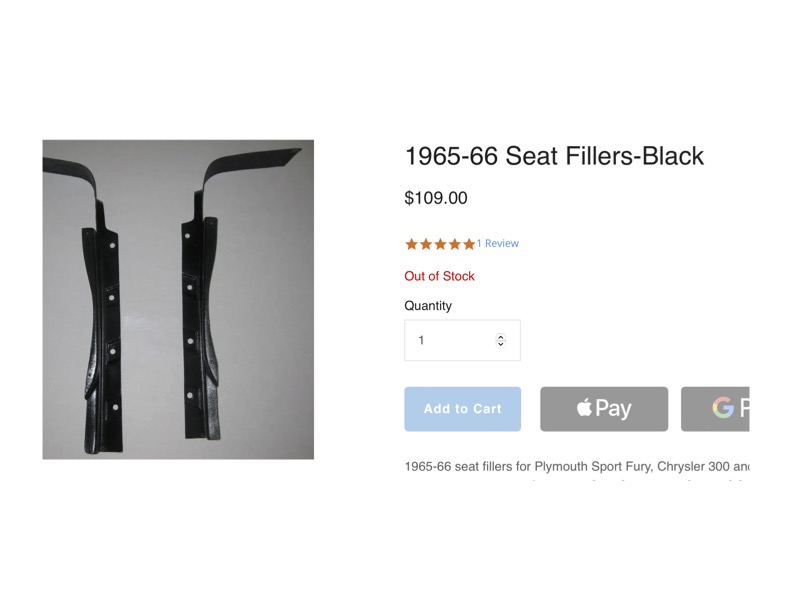Image resolution: width=792 pixels, height=612 pixels.
Task: Click the red "Out of Stock" notice
Action: pyautogui.click(x=439, y=276)
